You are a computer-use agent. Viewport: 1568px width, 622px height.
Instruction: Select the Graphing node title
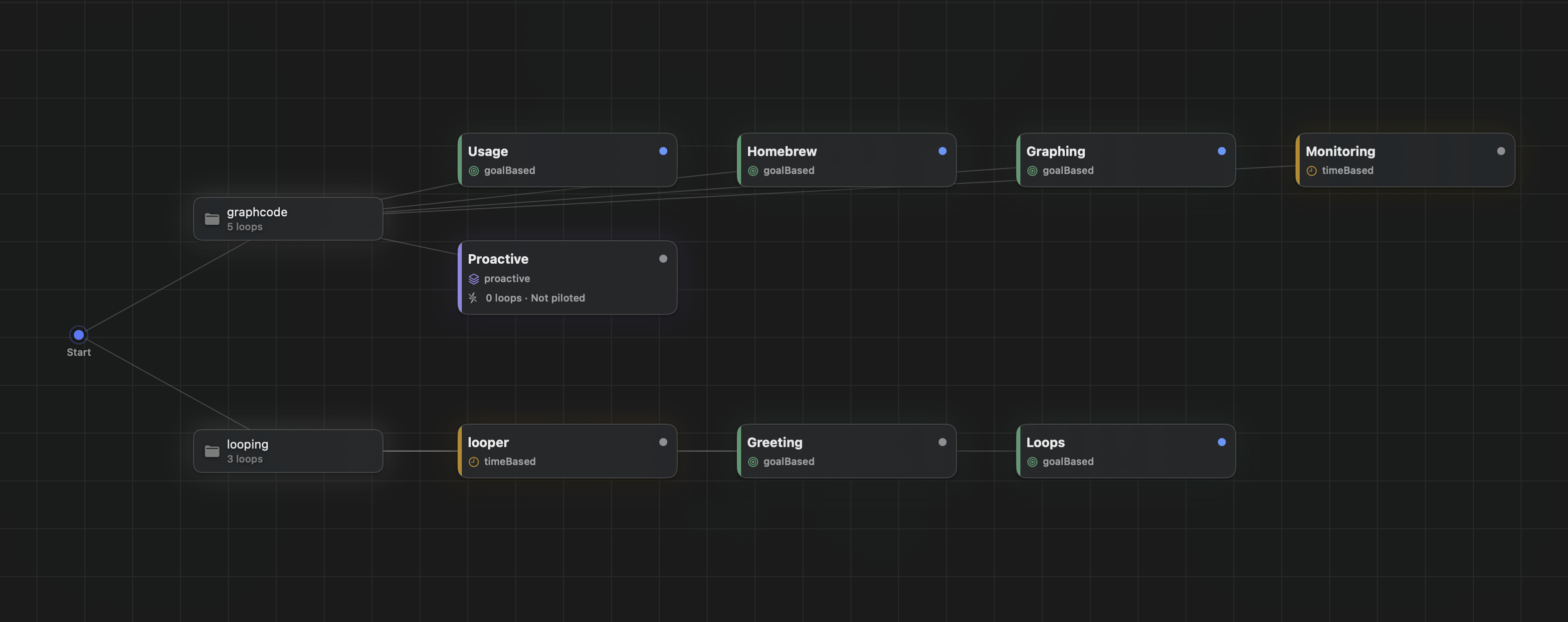[1055, 152]
